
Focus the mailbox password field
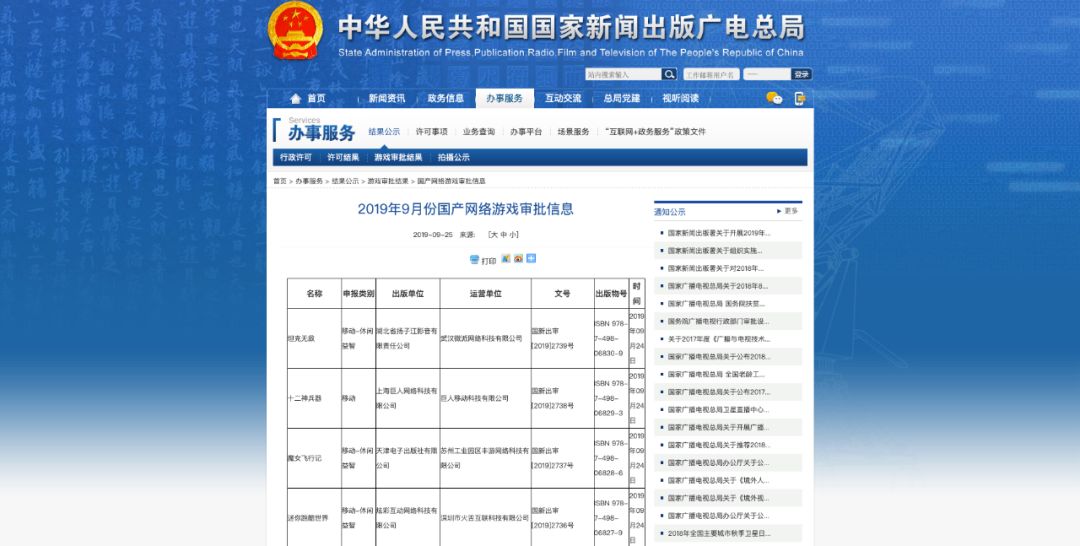767,74
